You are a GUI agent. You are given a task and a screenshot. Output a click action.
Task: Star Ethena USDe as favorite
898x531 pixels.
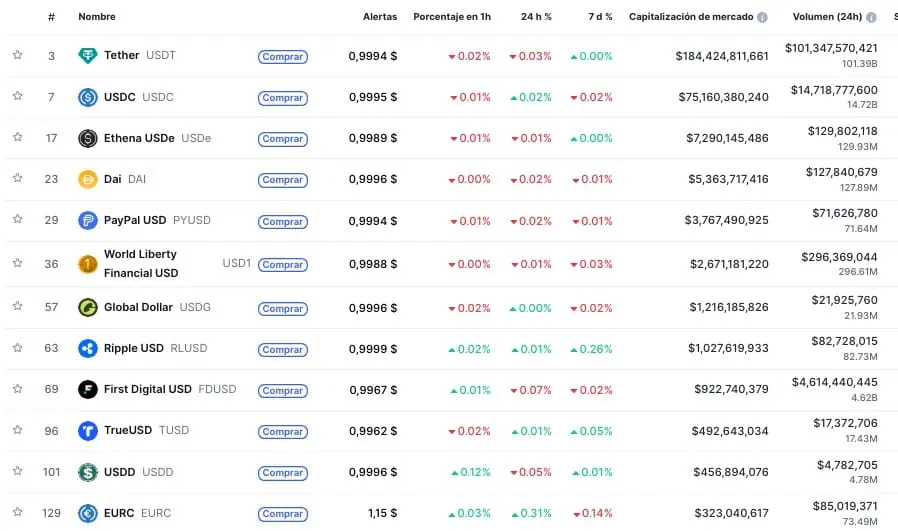(17, 138)
